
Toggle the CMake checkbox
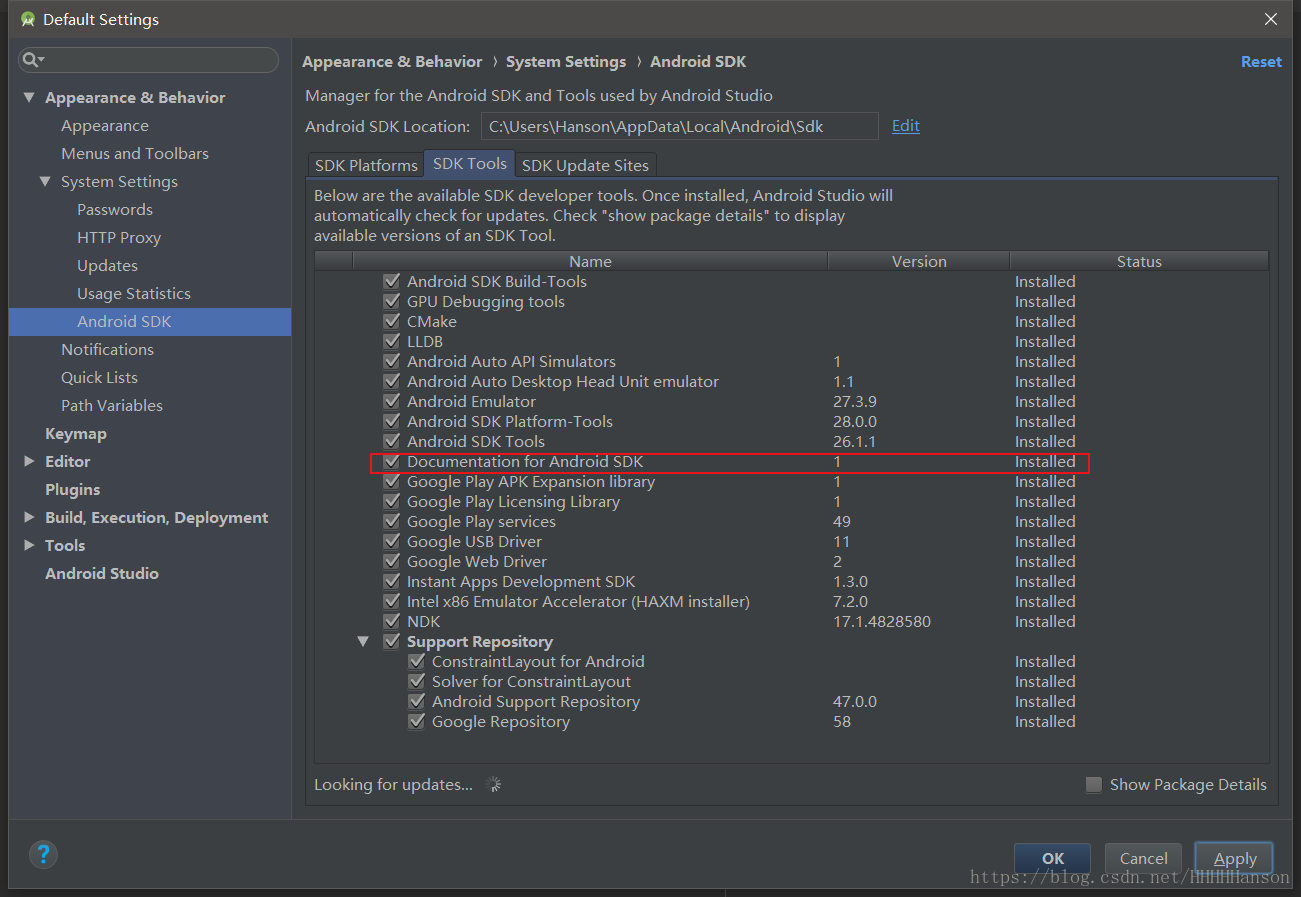392,321
